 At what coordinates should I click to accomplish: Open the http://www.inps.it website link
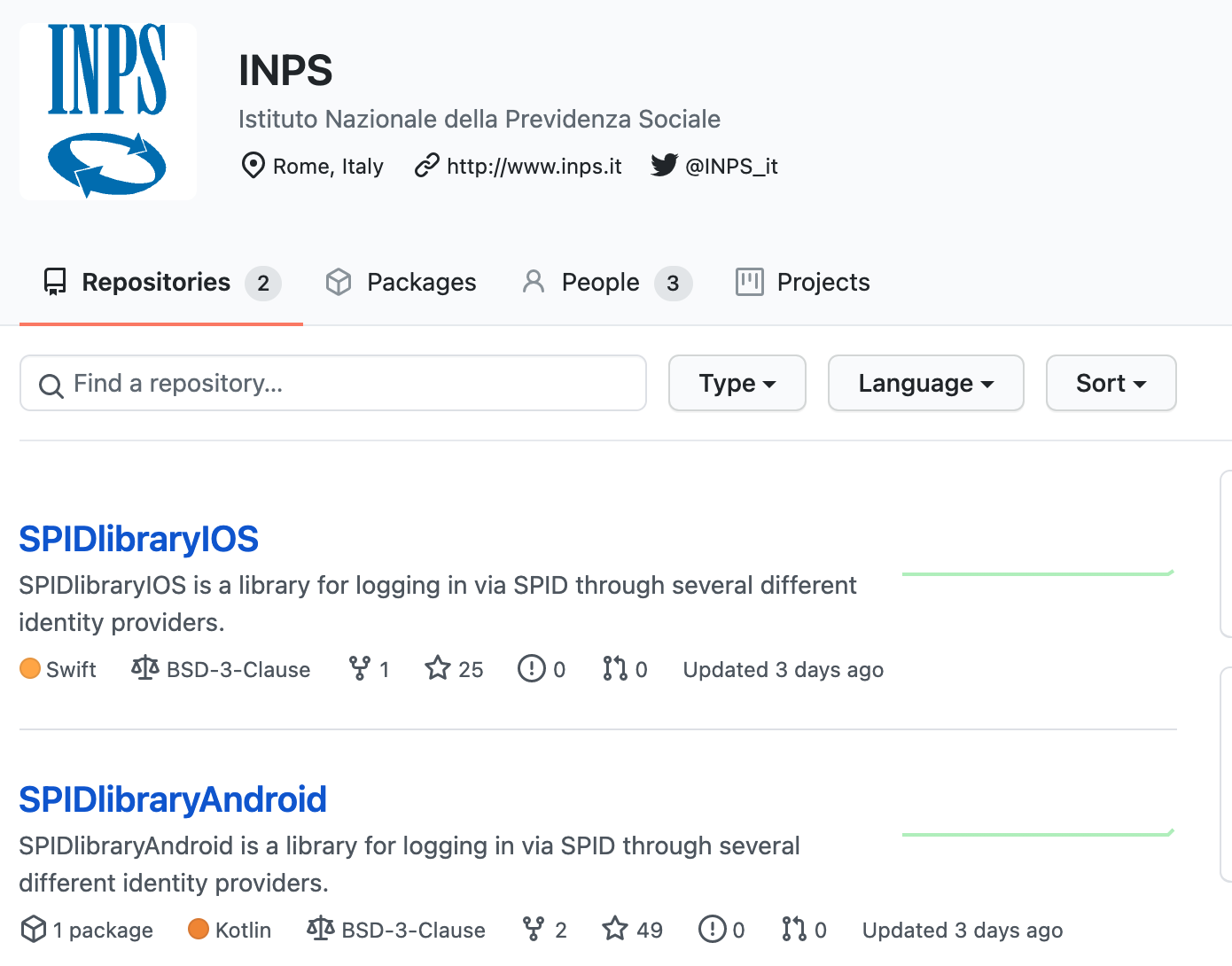click(x=534, y=167)
